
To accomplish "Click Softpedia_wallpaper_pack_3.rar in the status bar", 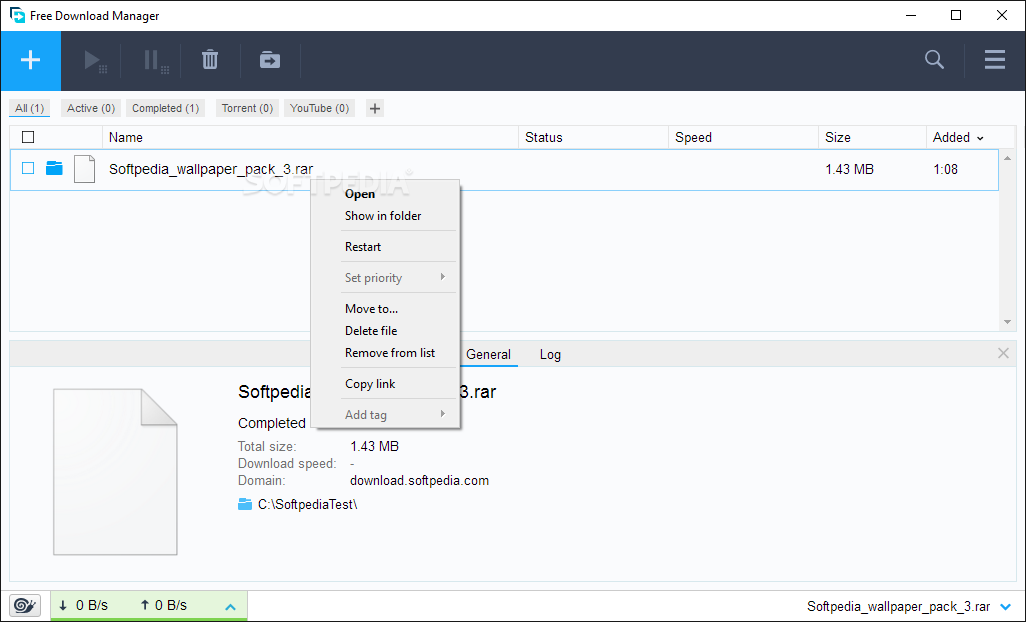I will point(898,606).
